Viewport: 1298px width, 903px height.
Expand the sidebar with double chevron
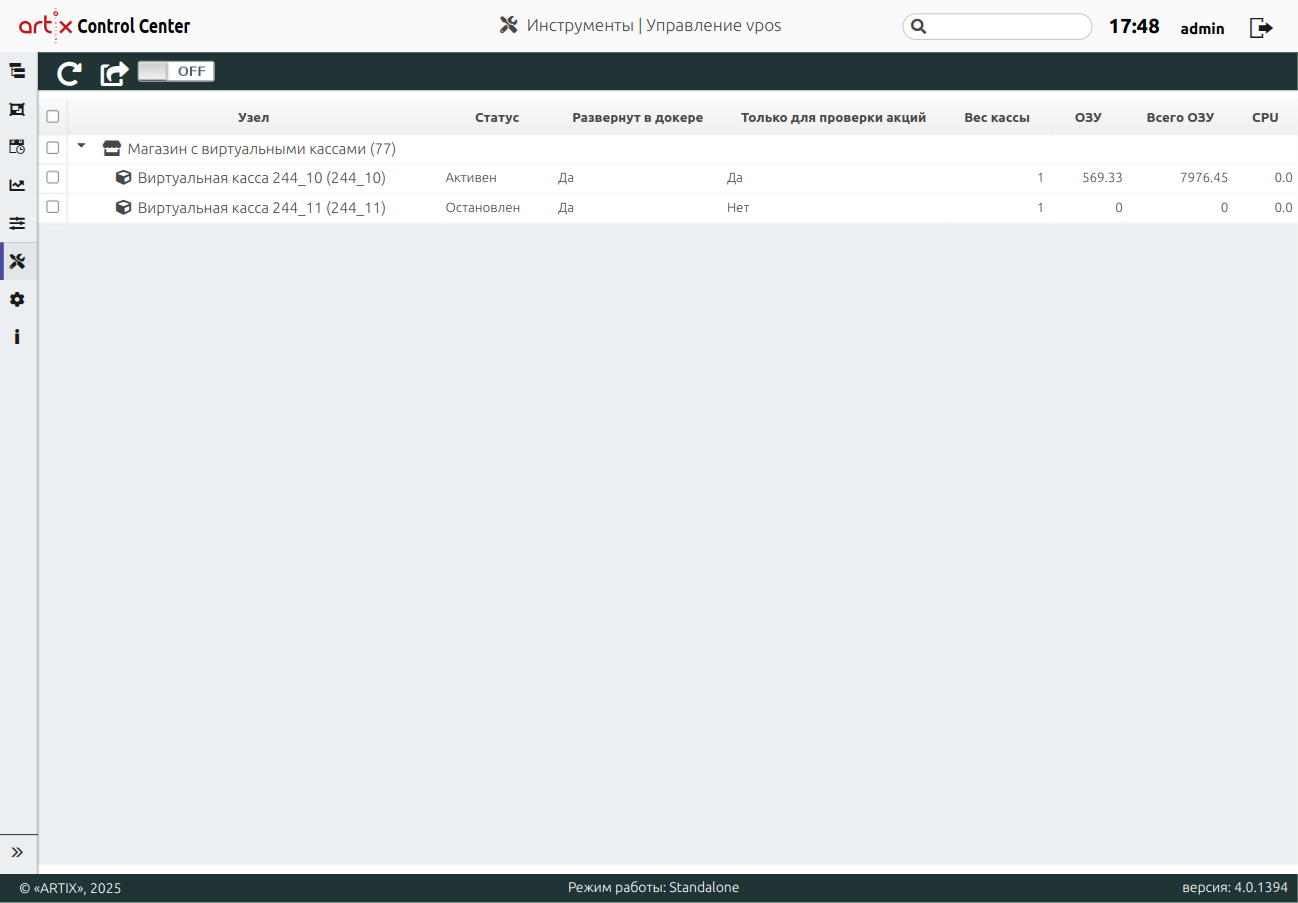click(x=17, y=852)
